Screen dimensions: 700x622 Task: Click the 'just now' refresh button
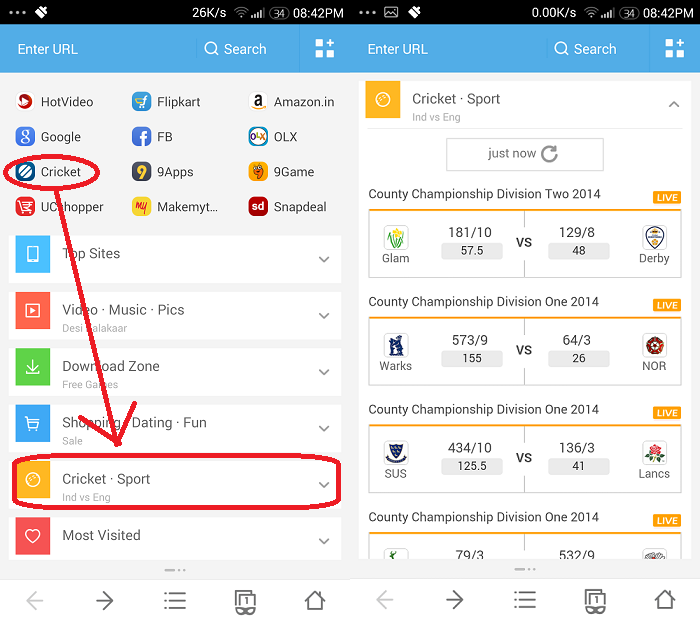click(x=525, y=154)
